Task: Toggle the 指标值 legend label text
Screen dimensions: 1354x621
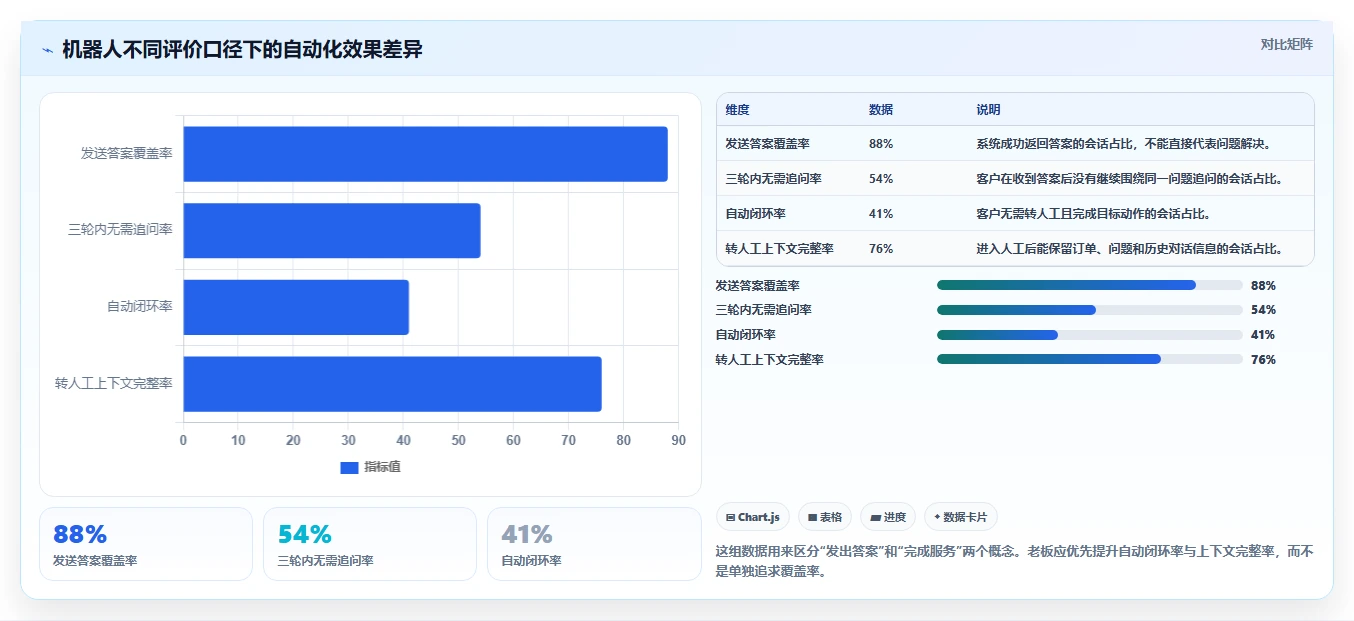Action: pos(383,467)
